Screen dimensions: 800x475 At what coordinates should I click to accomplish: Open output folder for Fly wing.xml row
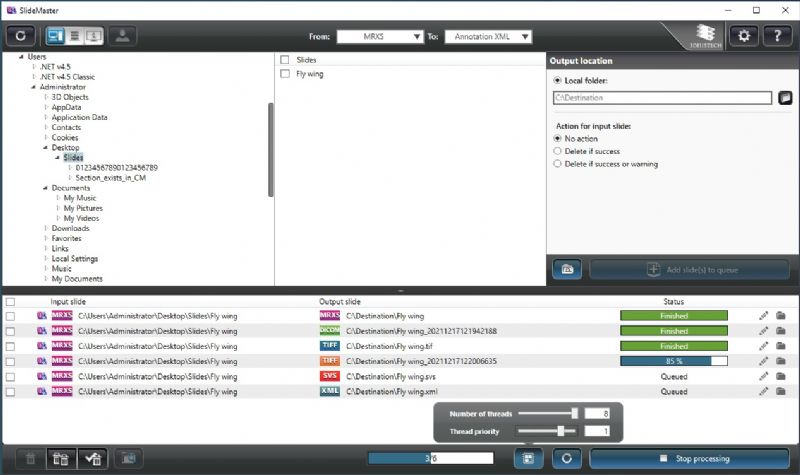[781, 391]
